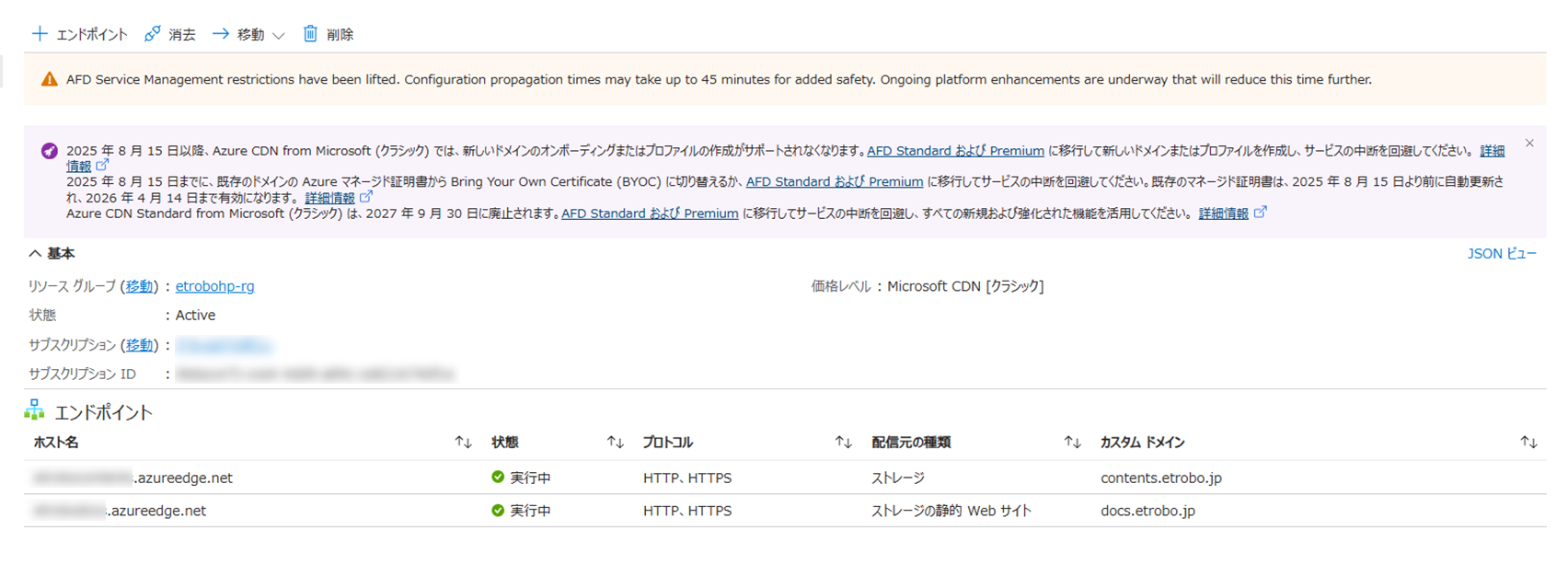This screenshot has width=1568, height=576.
Task: Click the カスタム ドメイン column header
Action: pos(1142,443)
